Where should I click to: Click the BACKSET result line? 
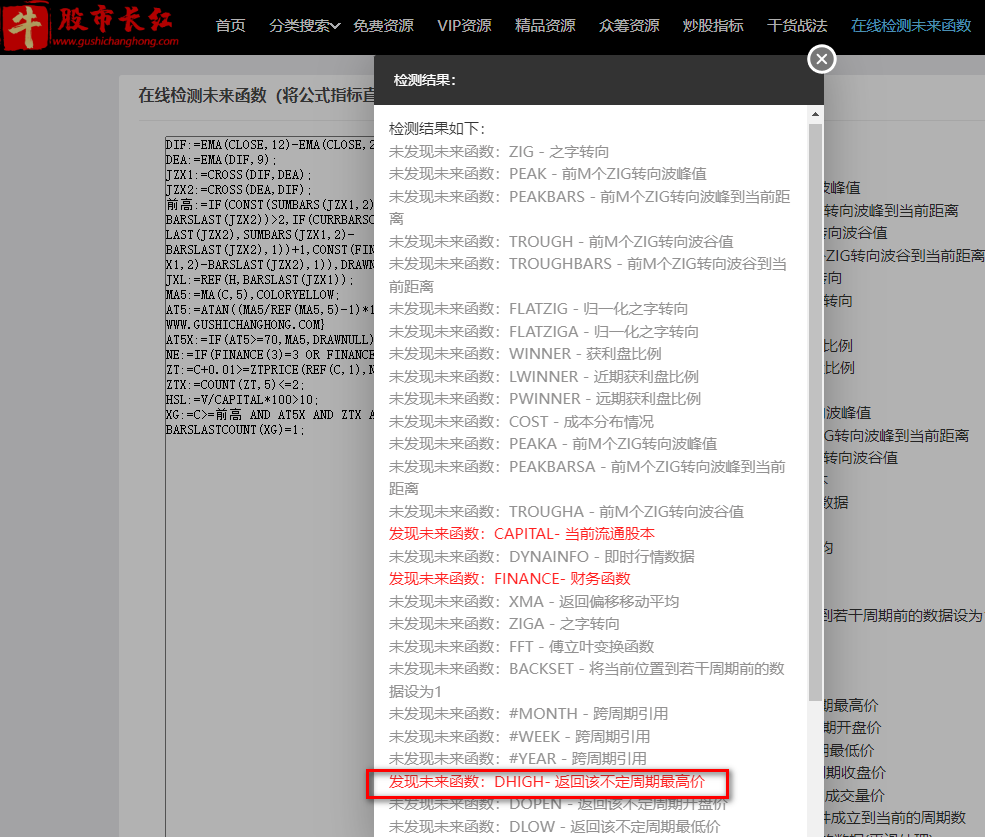(x=587, y=680)
